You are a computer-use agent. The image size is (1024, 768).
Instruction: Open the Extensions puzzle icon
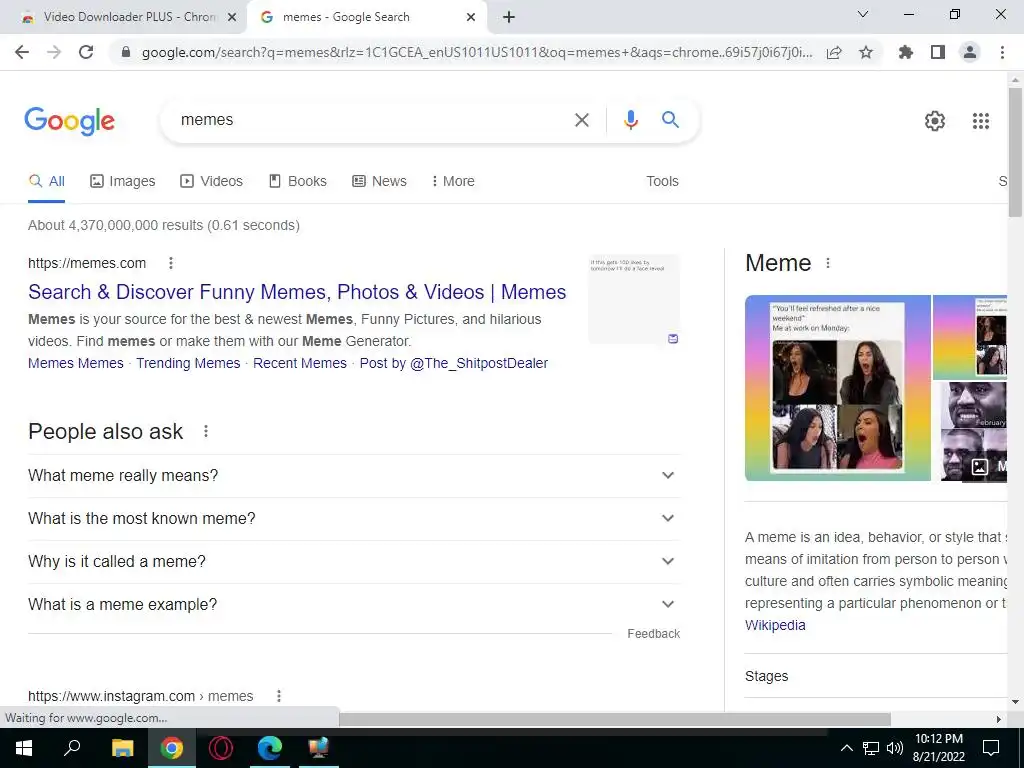click(x=906, y=52)
